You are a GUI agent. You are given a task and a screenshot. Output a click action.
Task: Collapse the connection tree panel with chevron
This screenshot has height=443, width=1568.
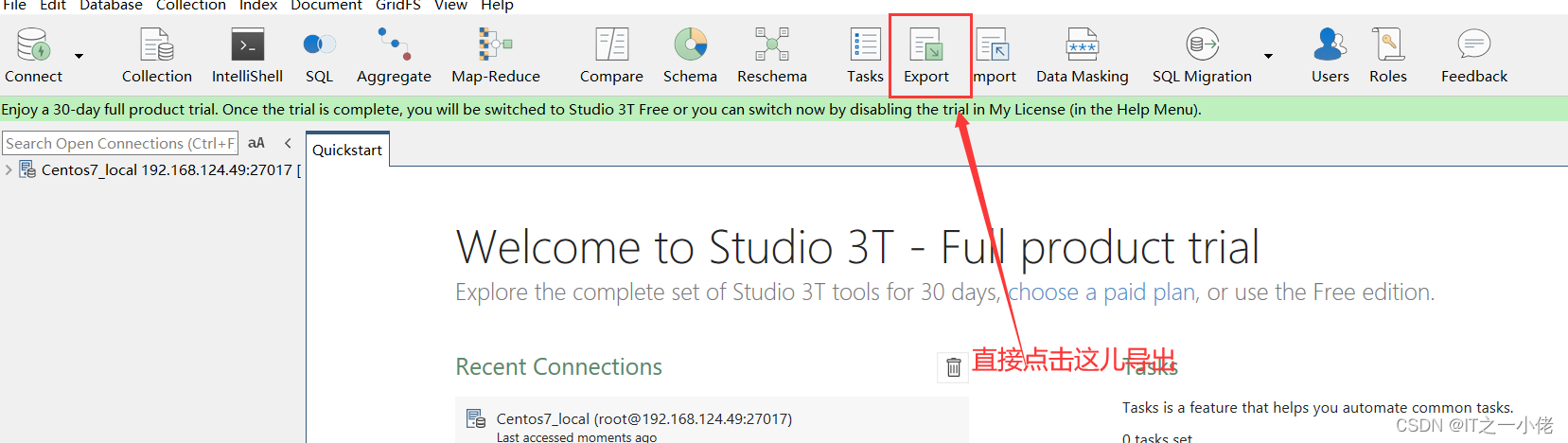289,143
